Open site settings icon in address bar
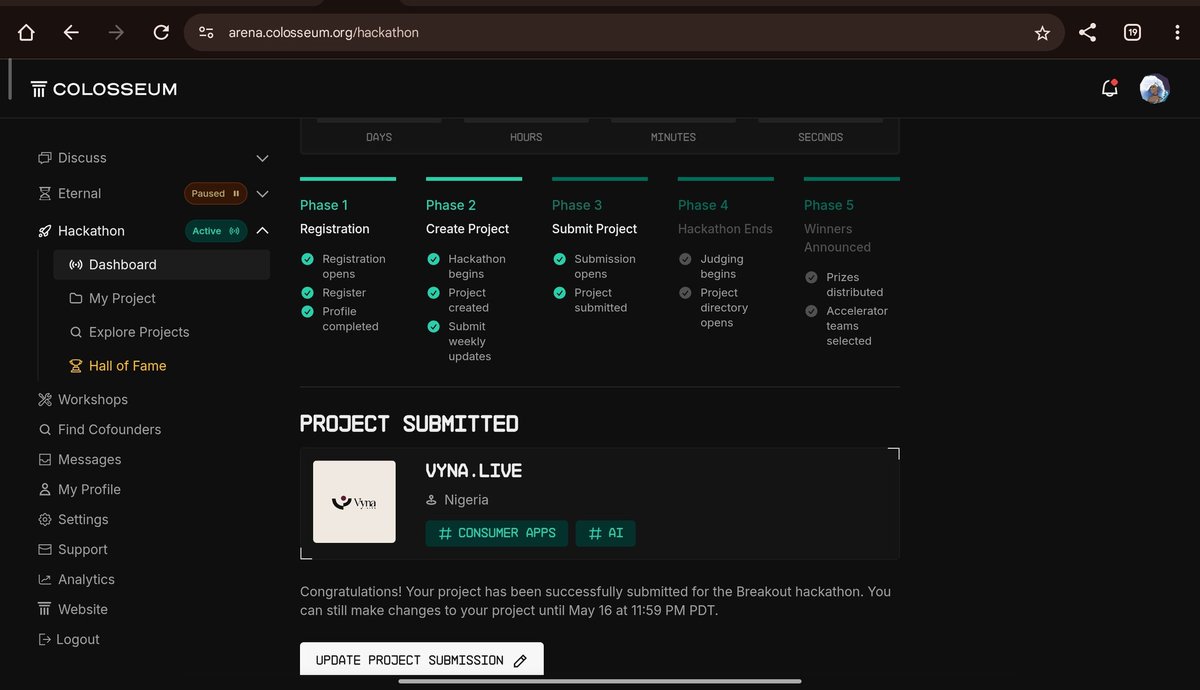Viewport: 1200px width, 690px height. [x=206, y=33]
